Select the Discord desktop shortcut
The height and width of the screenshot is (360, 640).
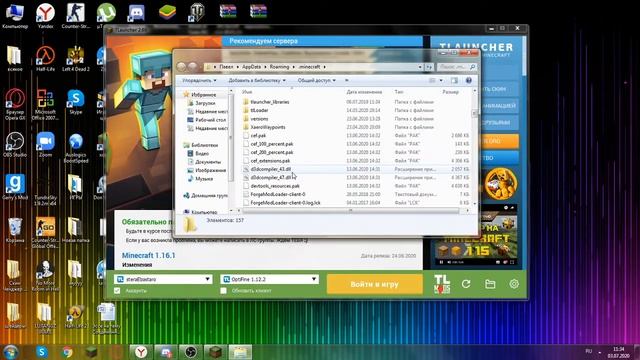(x=136, y=13)
